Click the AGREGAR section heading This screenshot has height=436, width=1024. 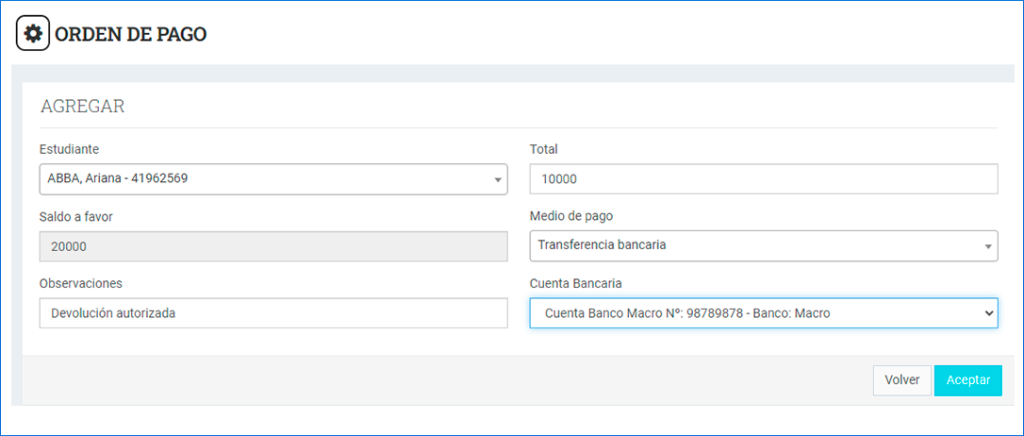click(x=82, y=106)
